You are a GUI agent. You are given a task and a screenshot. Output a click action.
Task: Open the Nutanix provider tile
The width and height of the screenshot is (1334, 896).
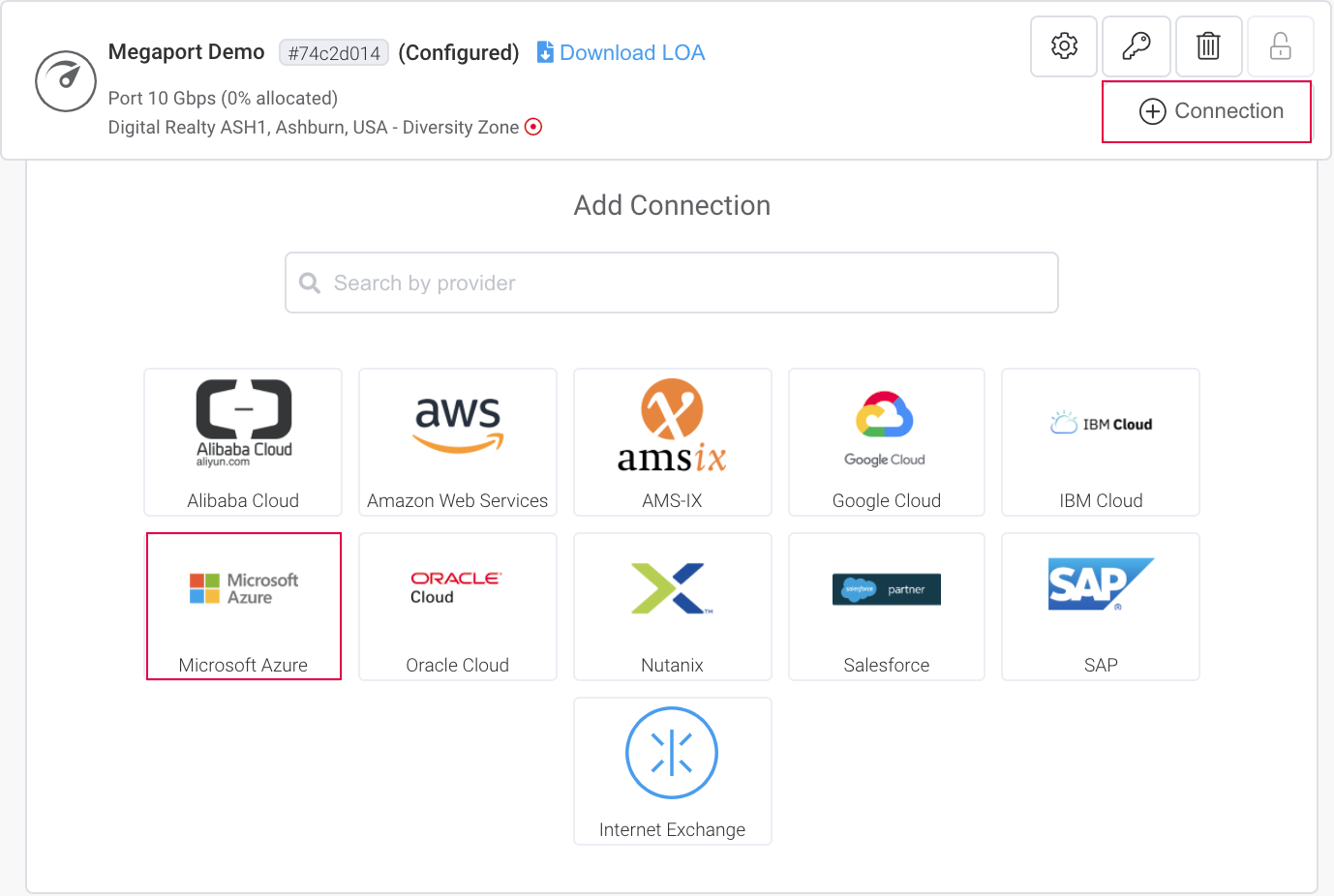[x=673, y=607]
